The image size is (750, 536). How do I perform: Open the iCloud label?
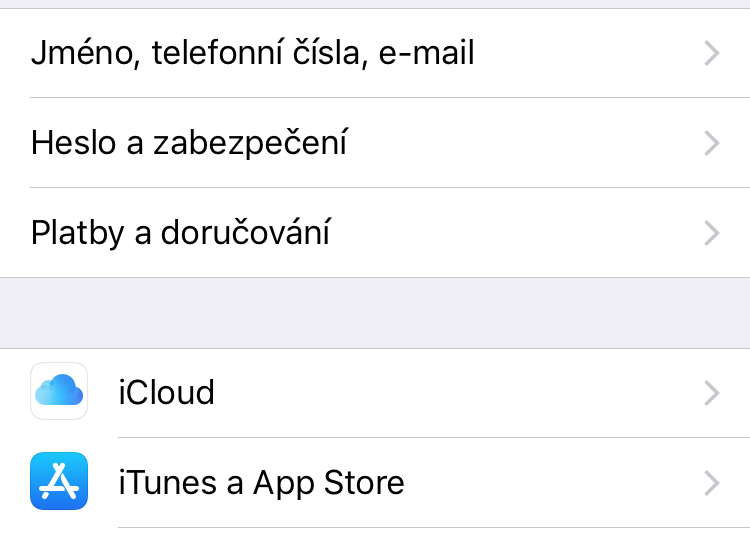166,392
